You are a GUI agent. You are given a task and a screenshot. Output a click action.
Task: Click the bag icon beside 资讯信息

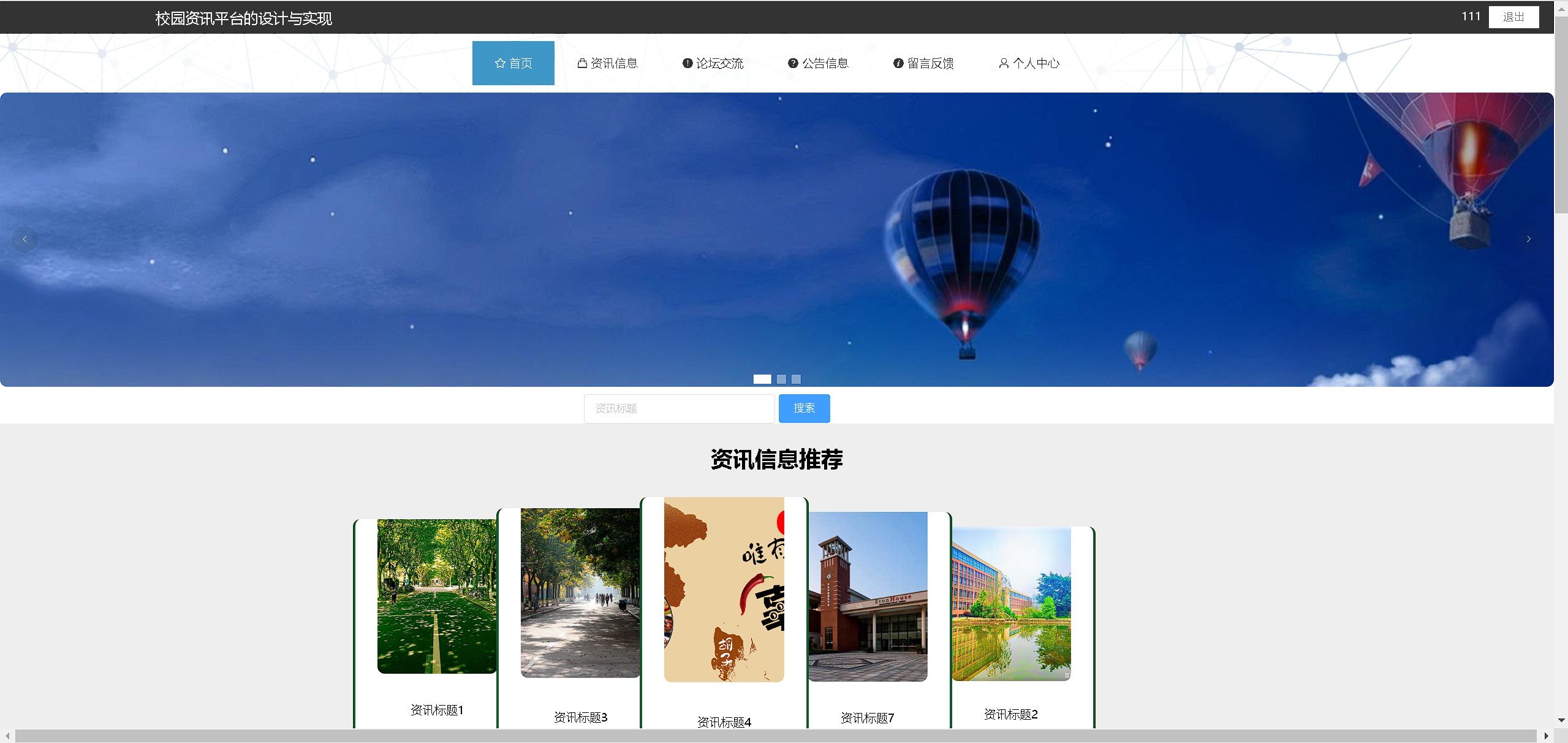click(x=582, y=63)
